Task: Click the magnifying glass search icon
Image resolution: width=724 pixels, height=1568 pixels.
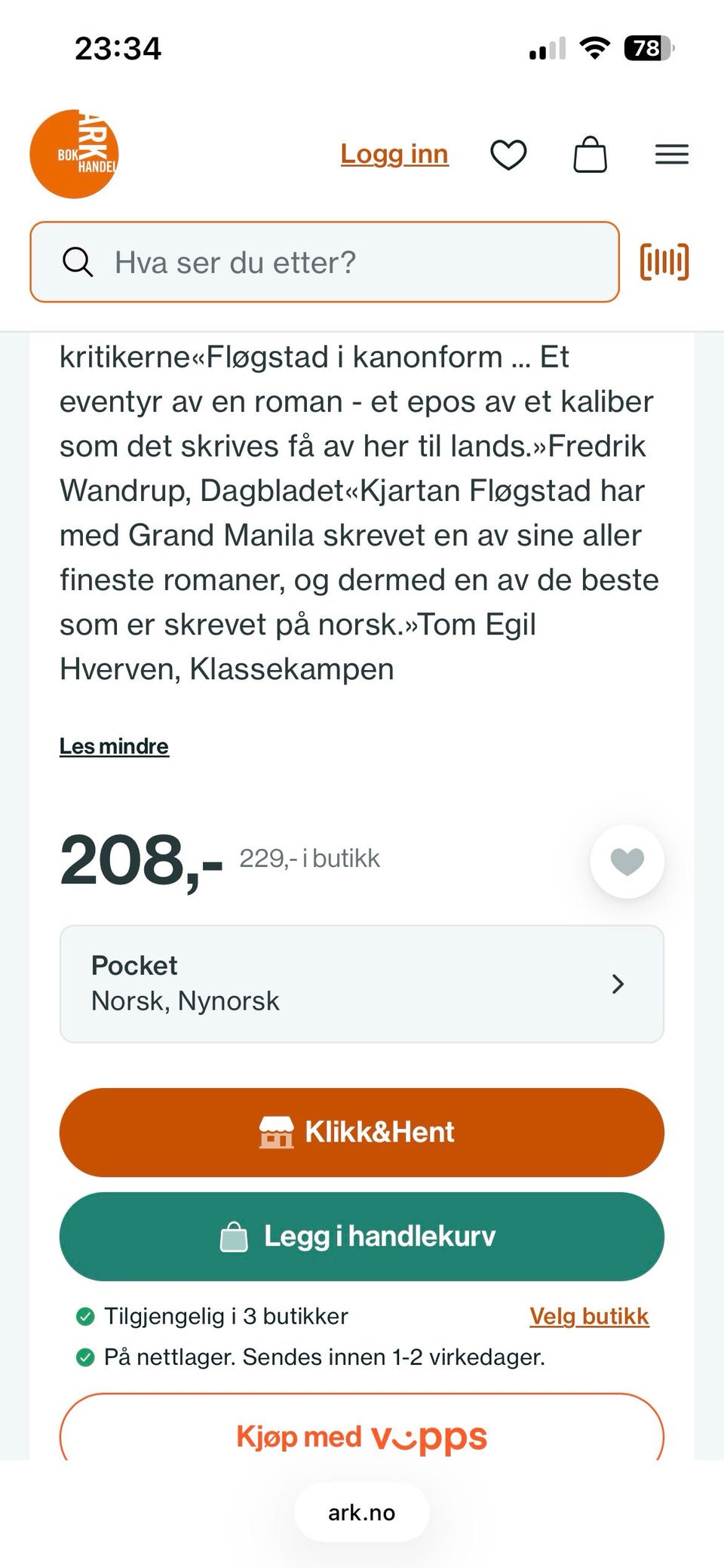Action: (x=78, y=263)
